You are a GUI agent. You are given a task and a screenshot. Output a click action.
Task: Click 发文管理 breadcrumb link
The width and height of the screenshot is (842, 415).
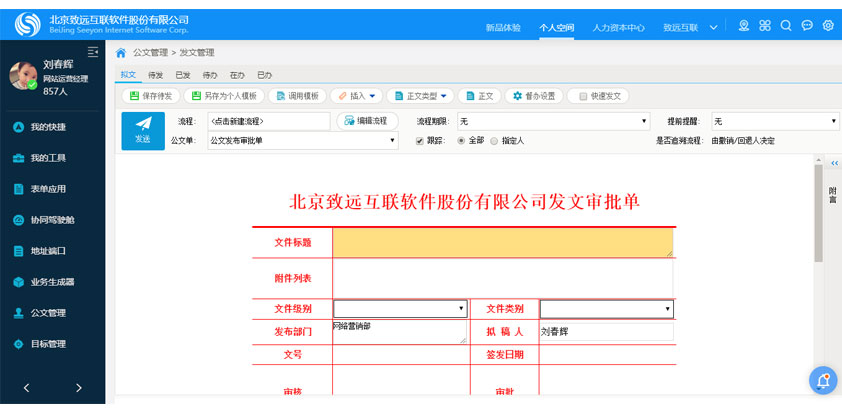click(x=197, y=53)
